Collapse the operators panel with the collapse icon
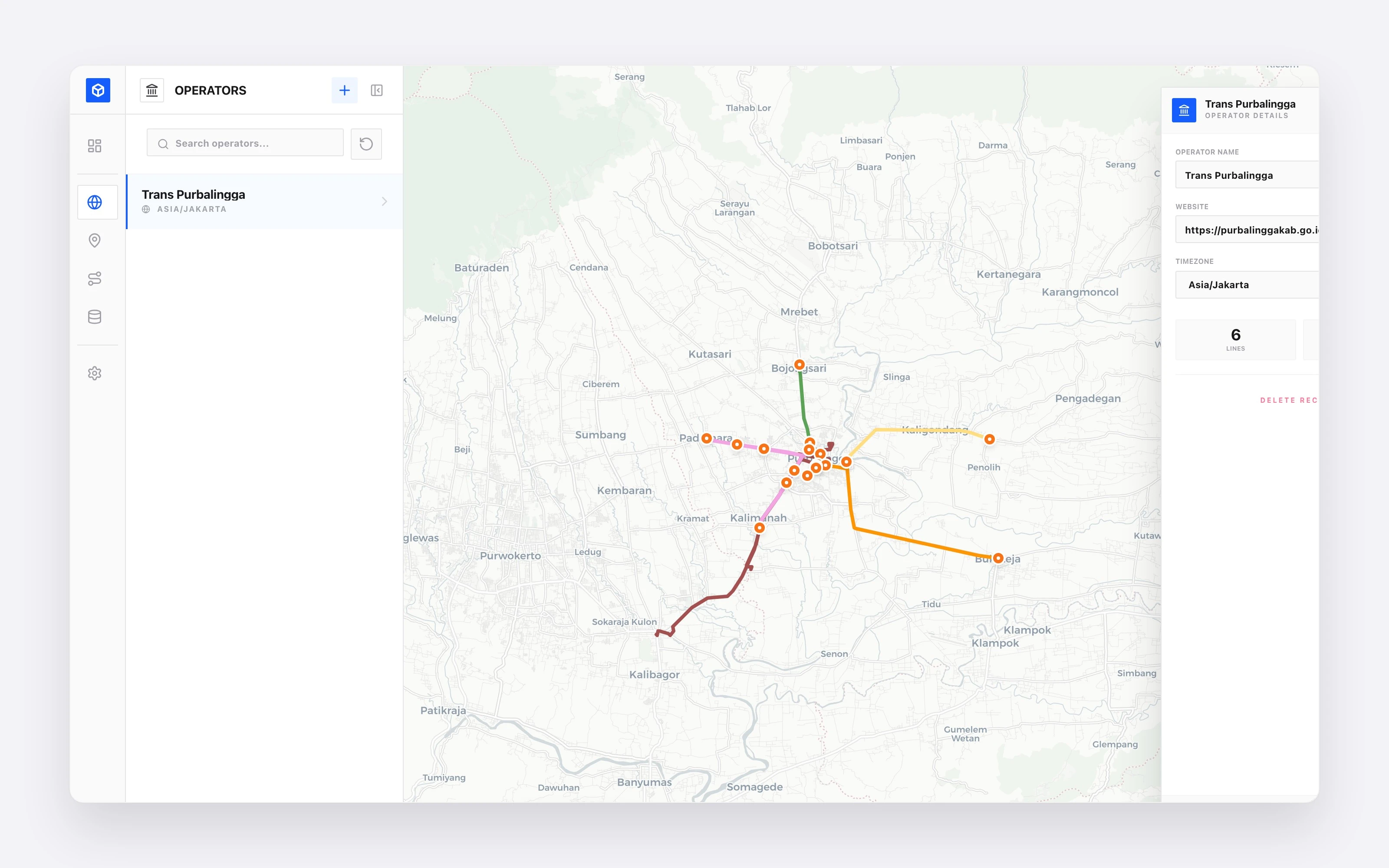This screenshot has height=868, width=1389. pyautogui.click(x=376, y=90)
